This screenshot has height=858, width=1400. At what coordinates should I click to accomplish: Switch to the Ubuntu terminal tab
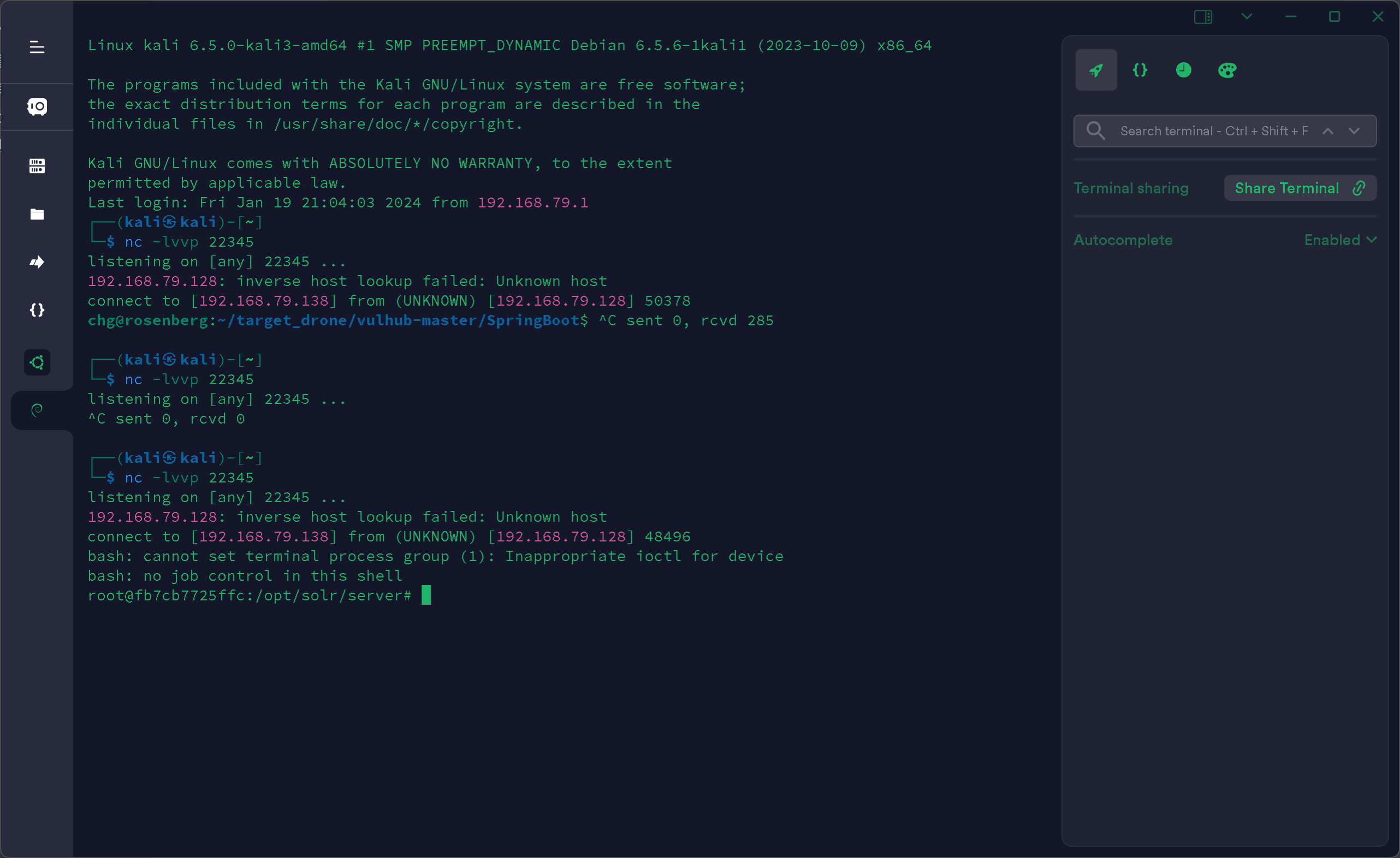37,362
